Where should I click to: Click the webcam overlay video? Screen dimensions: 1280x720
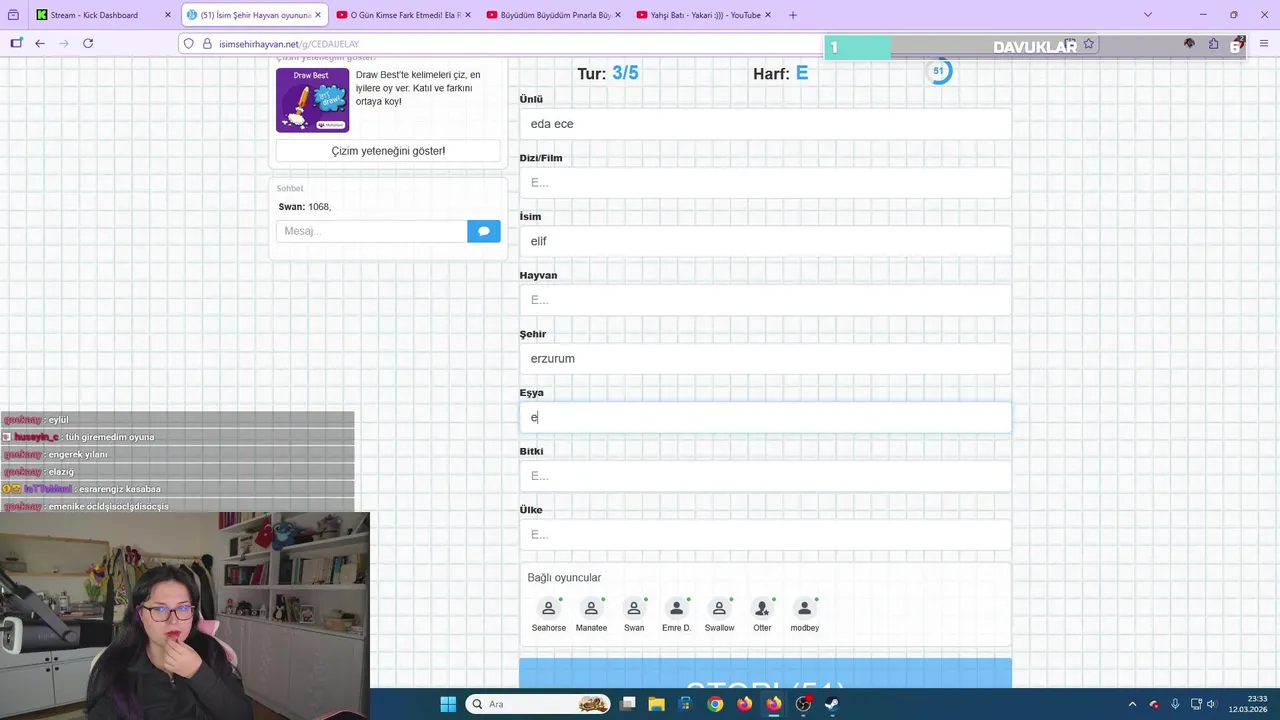185,616
